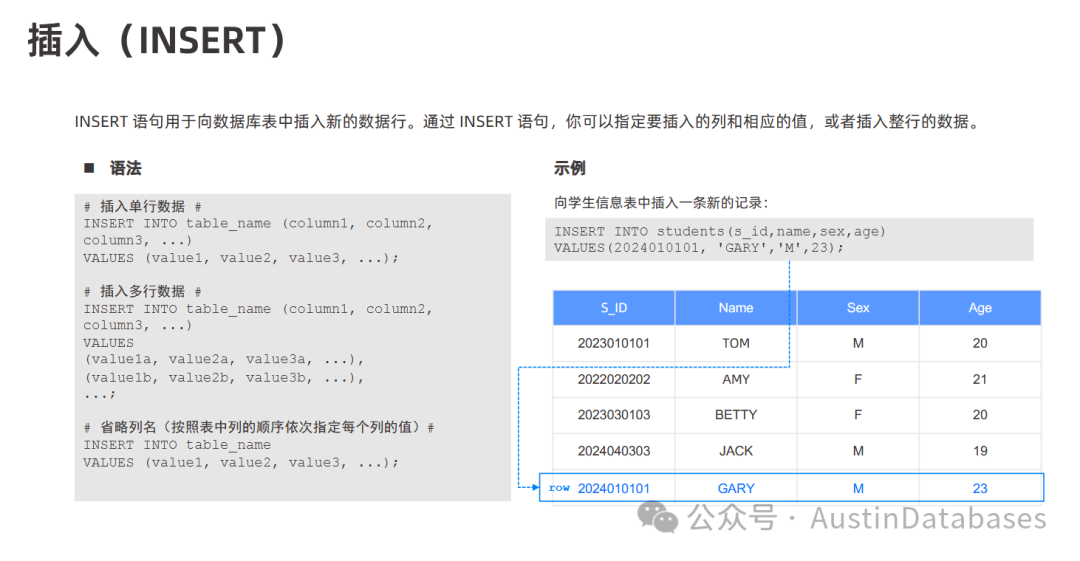The image size is (1080, 561).
Task: Click the '# 插入多行数据 #' comment line
Action: pos(143,291)
